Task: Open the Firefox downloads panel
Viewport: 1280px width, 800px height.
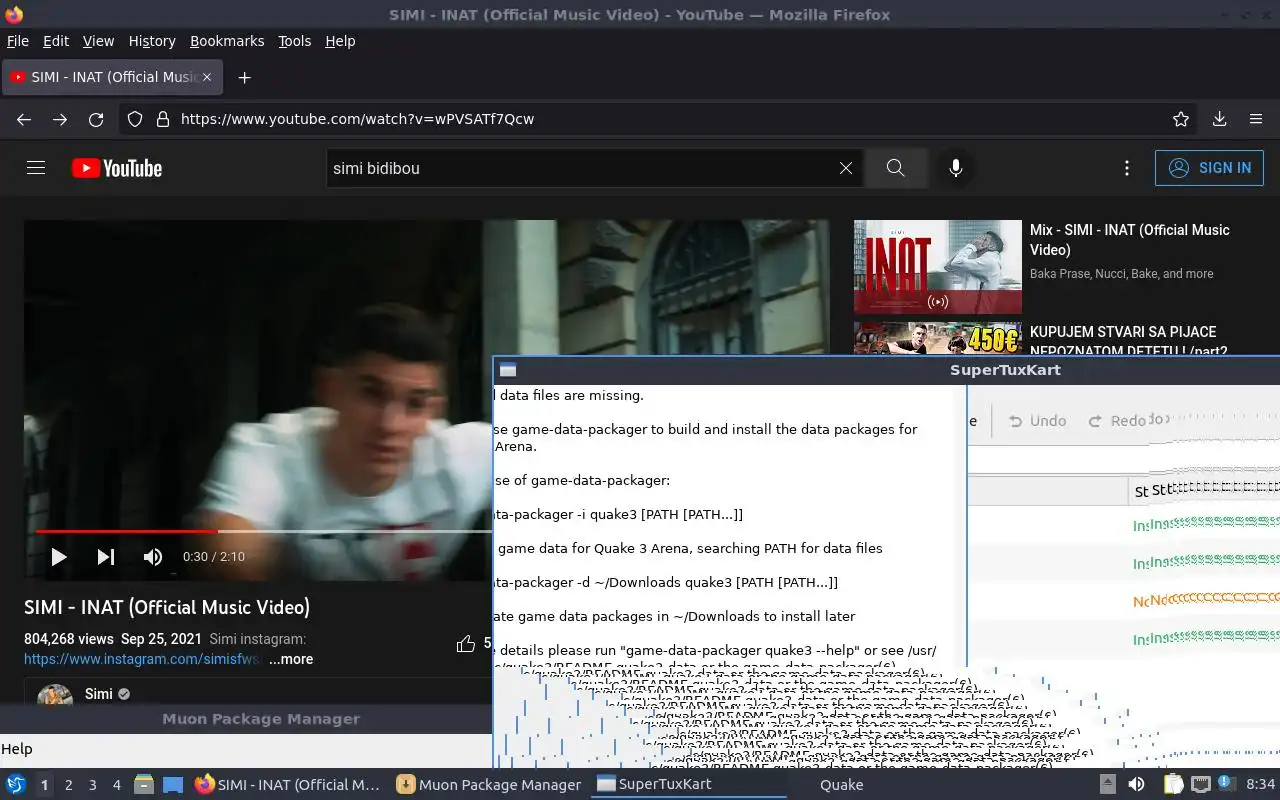Action: [x=1219, y=119]
